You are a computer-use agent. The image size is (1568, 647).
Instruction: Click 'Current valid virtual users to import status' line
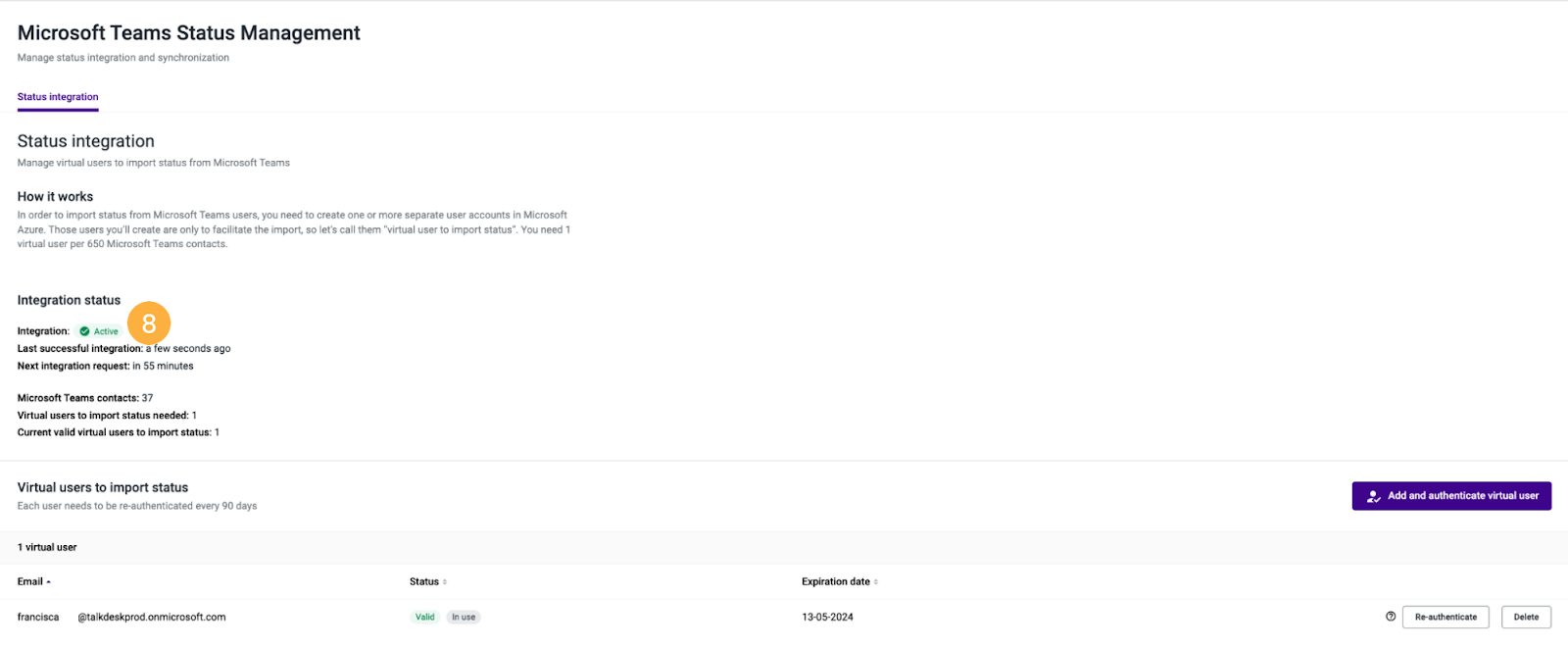119,432
